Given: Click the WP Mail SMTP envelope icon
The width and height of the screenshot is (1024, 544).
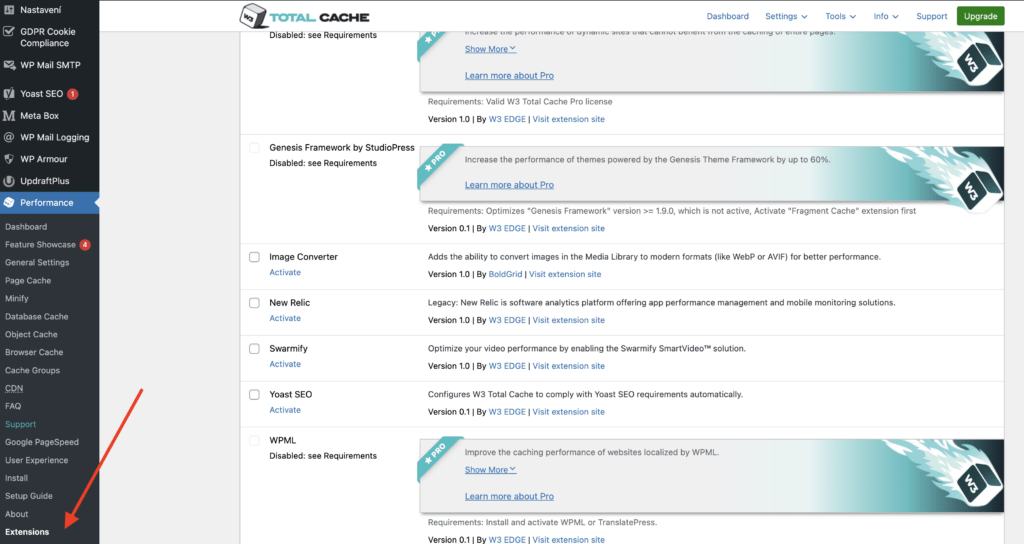Looking at the screenshot, I should tap(9, 66).
